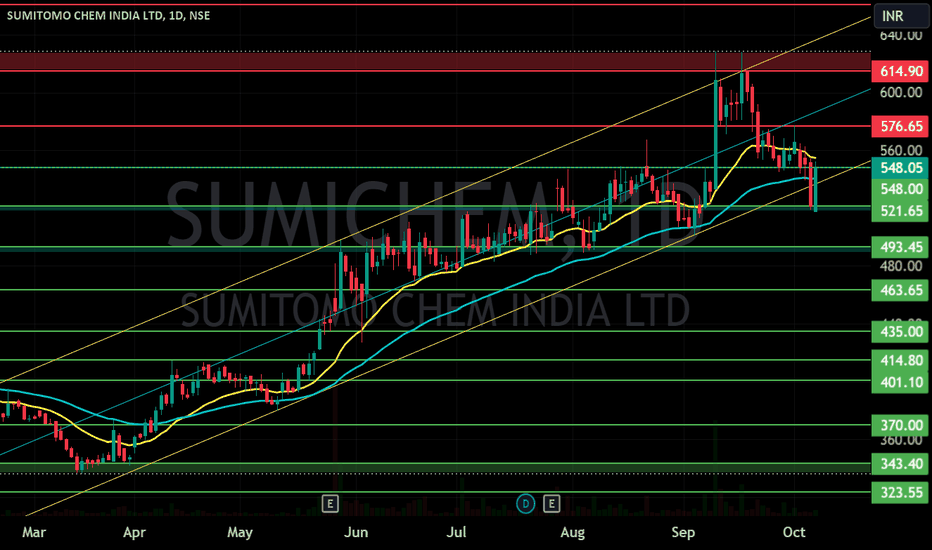Click the dividend D marker near August
932x550 pixels.
tap(525, 504)
